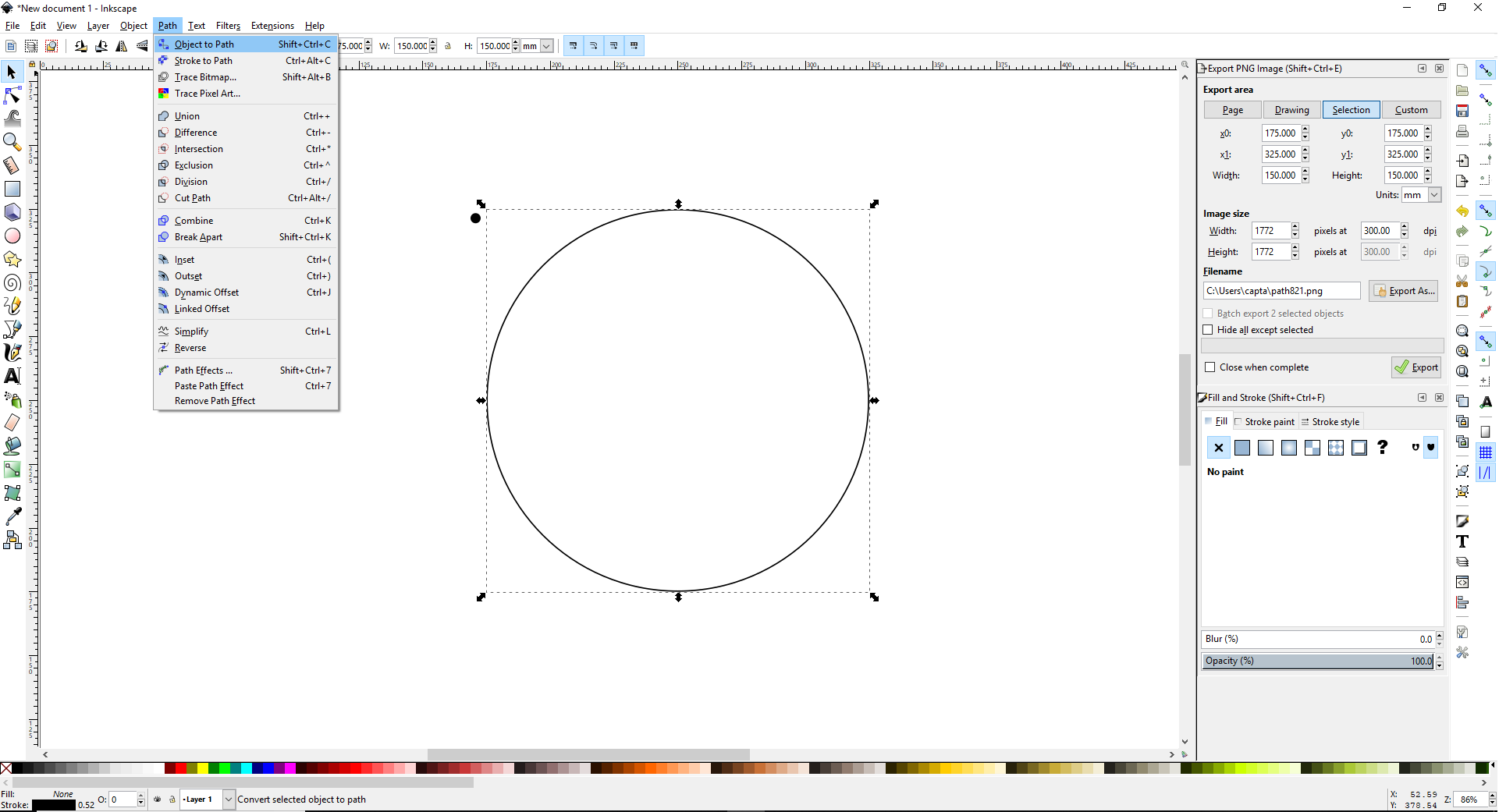Select the Gradient tool
Image resolution: width=1499 pixels, height=812 pixels.
tap(12, 470)
